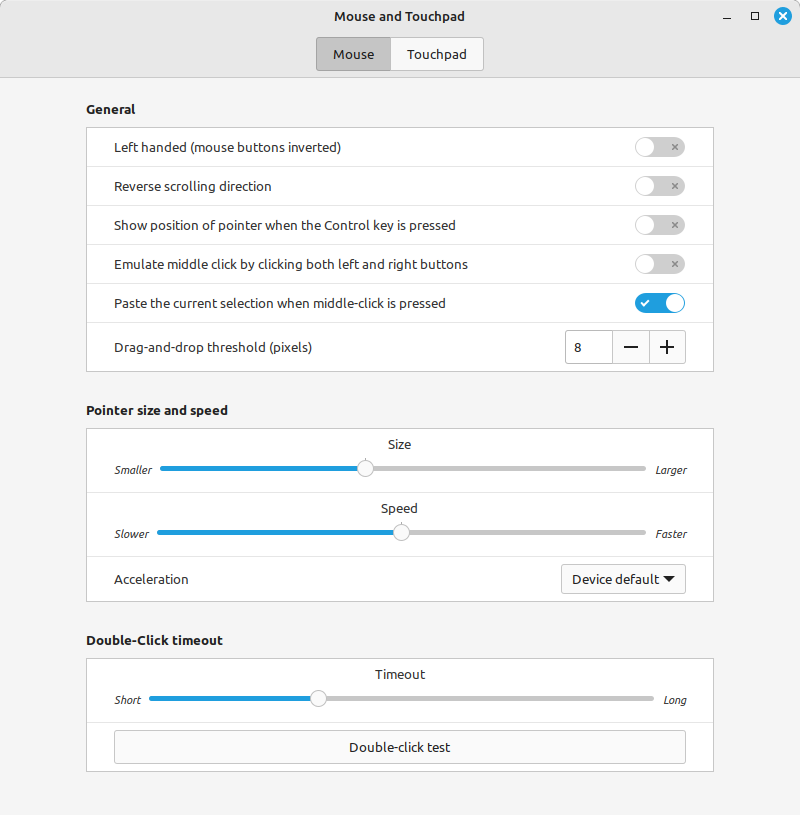Screen dimensions: 800x815
Task: Click the pointer Size slider handle
Action: click(365, 469)
